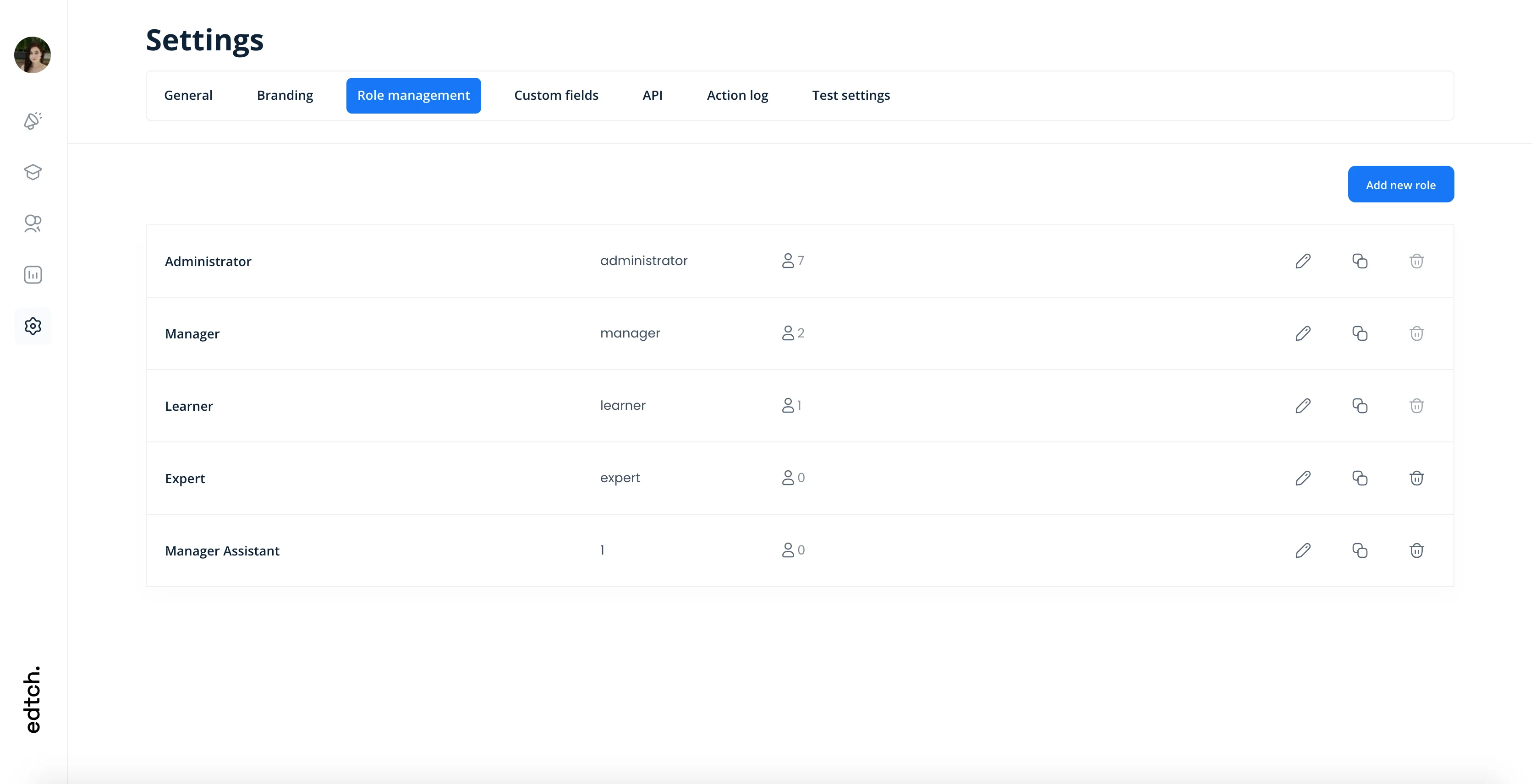
Task: Edit the Manager role with the pencil icon
Action: [1303, 333]
